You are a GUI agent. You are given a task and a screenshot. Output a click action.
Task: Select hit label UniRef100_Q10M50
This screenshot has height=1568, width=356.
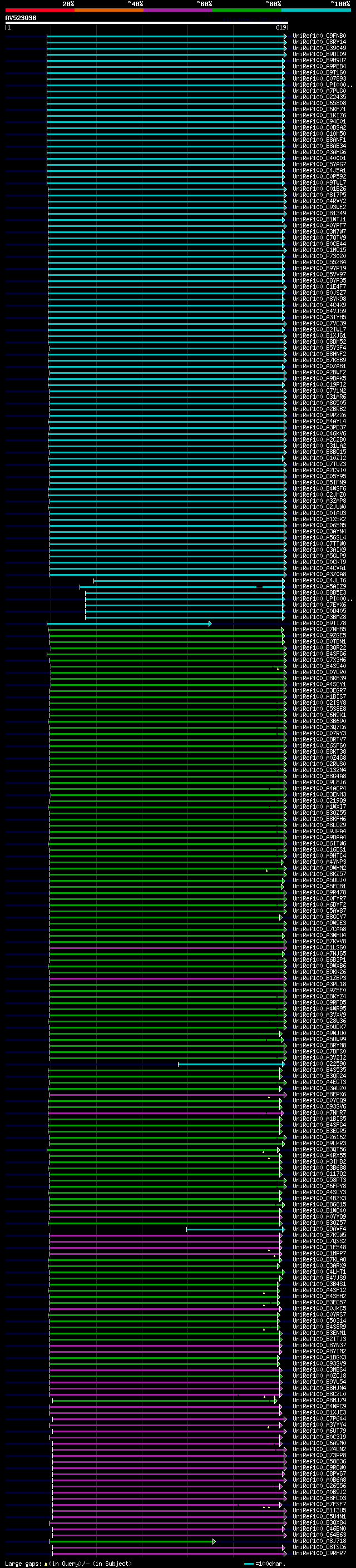[319, 133]
